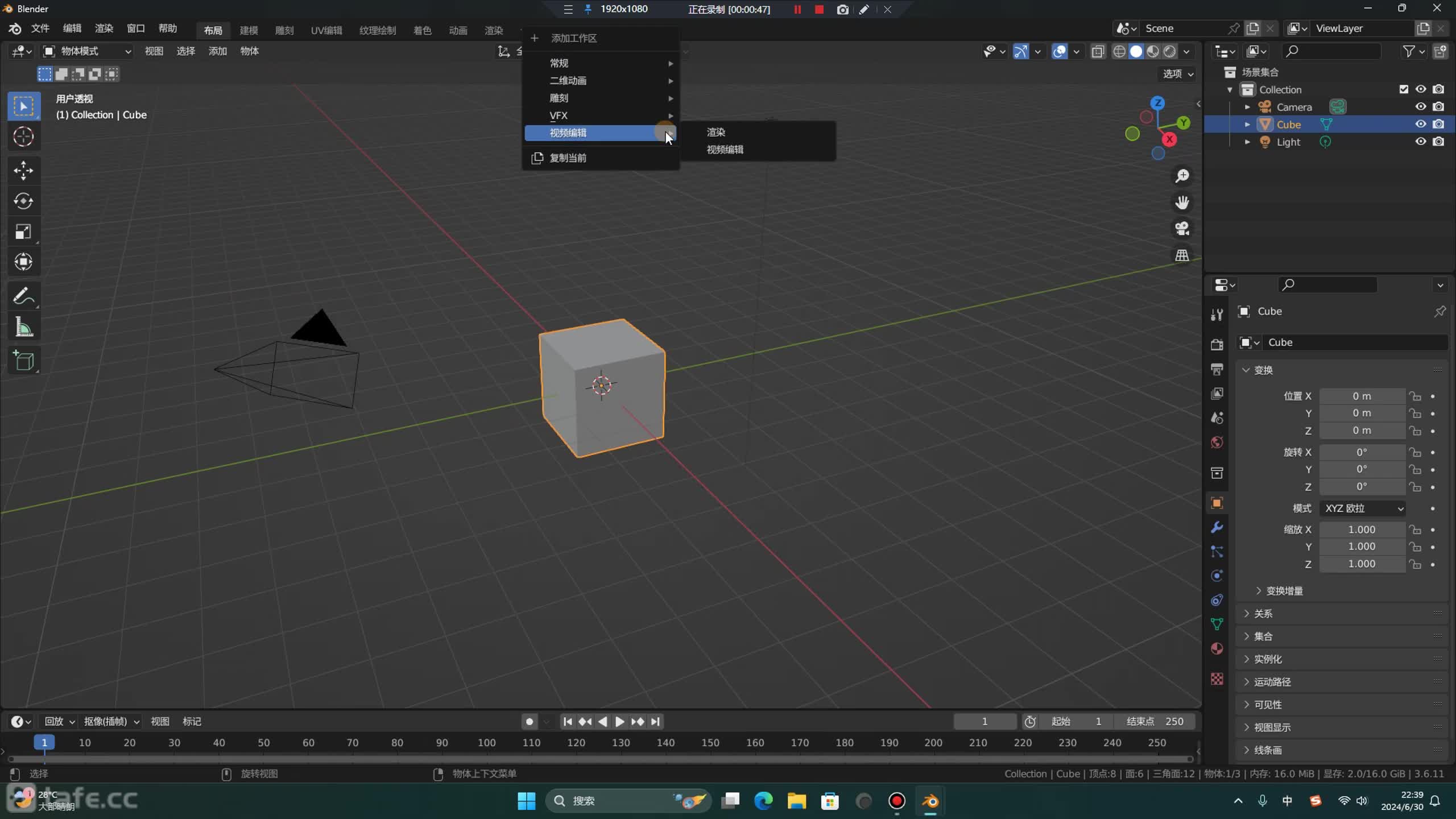Expand the Cube tree item in outliner
This screenshot has width=1456, height=819.
click(x=1247, y=125)
